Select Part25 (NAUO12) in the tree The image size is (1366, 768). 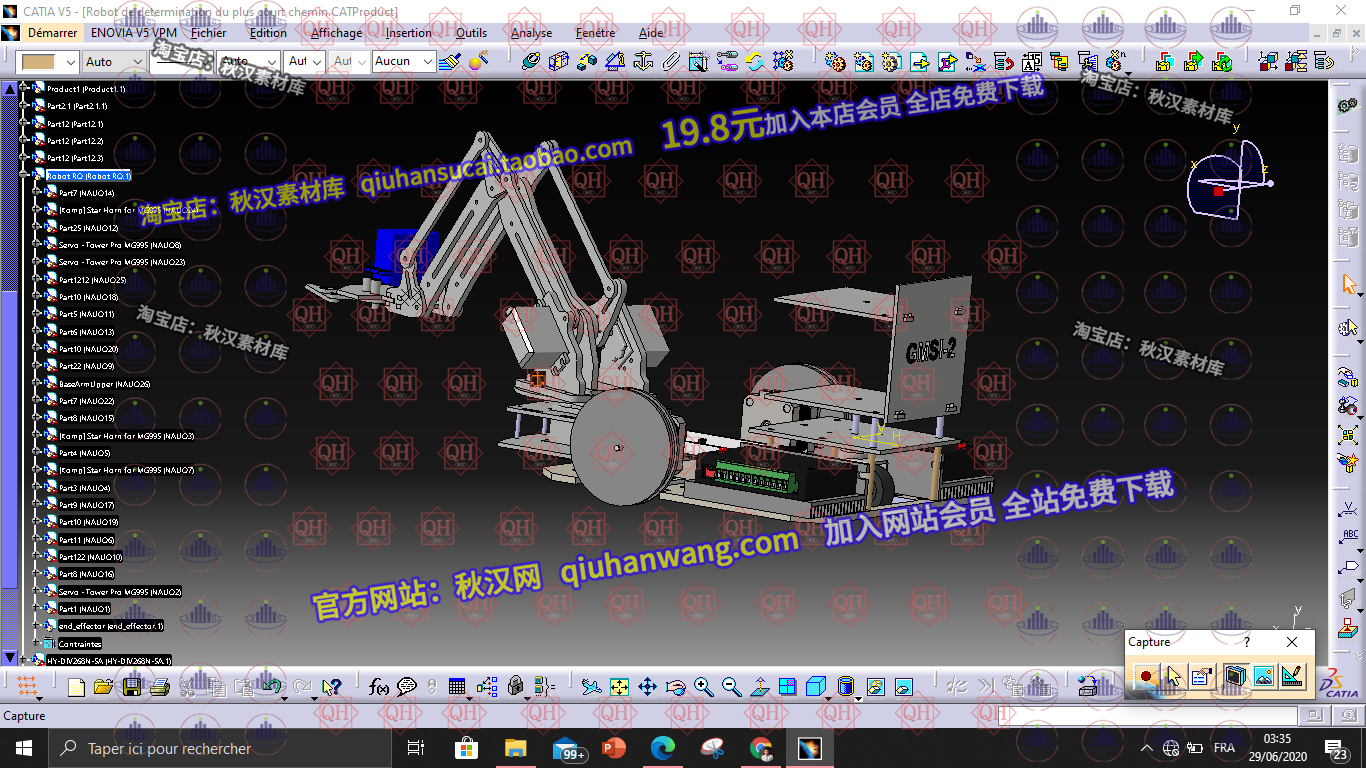(88, 227)
